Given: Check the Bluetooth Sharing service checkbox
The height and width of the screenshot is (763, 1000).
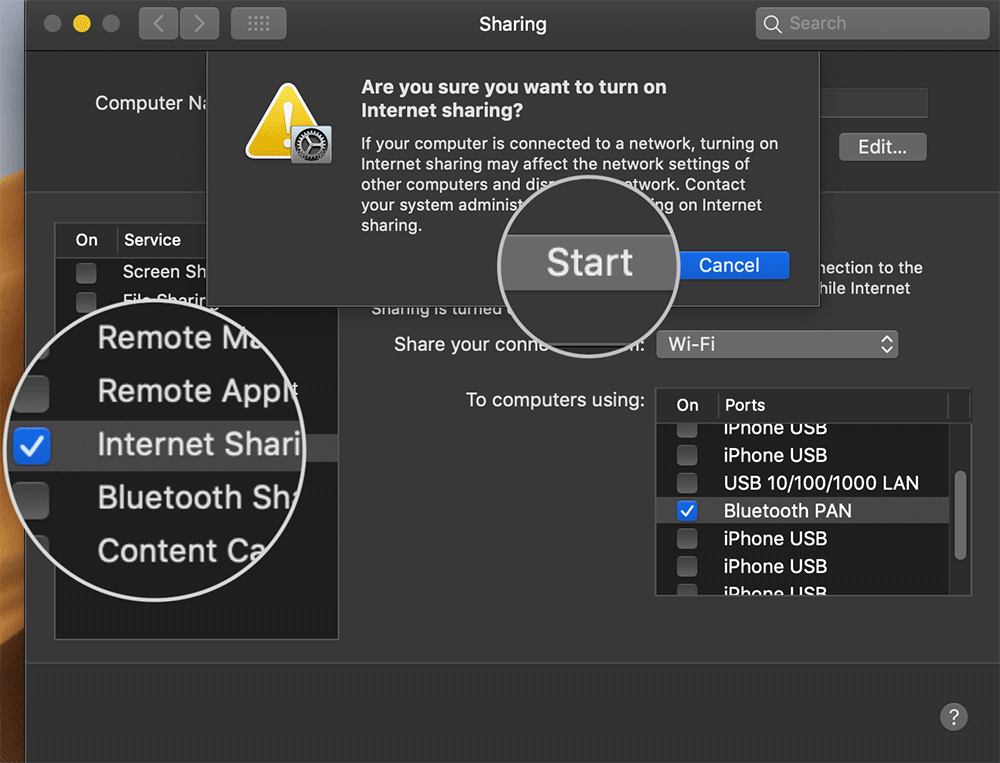Looking at the screenshot, I should coord(32,499).
